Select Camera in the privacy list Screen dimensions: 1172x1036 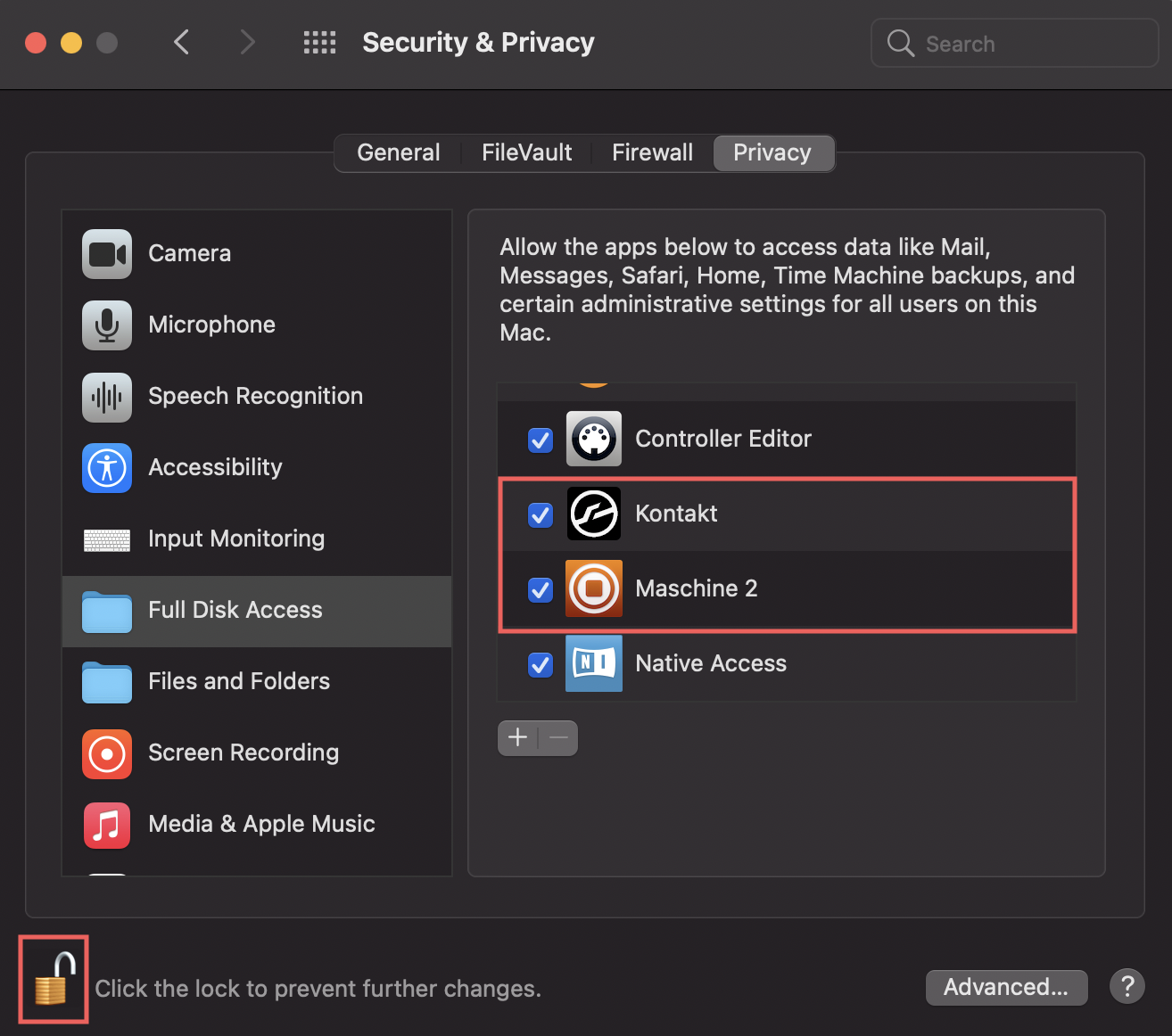coord(189,254)
